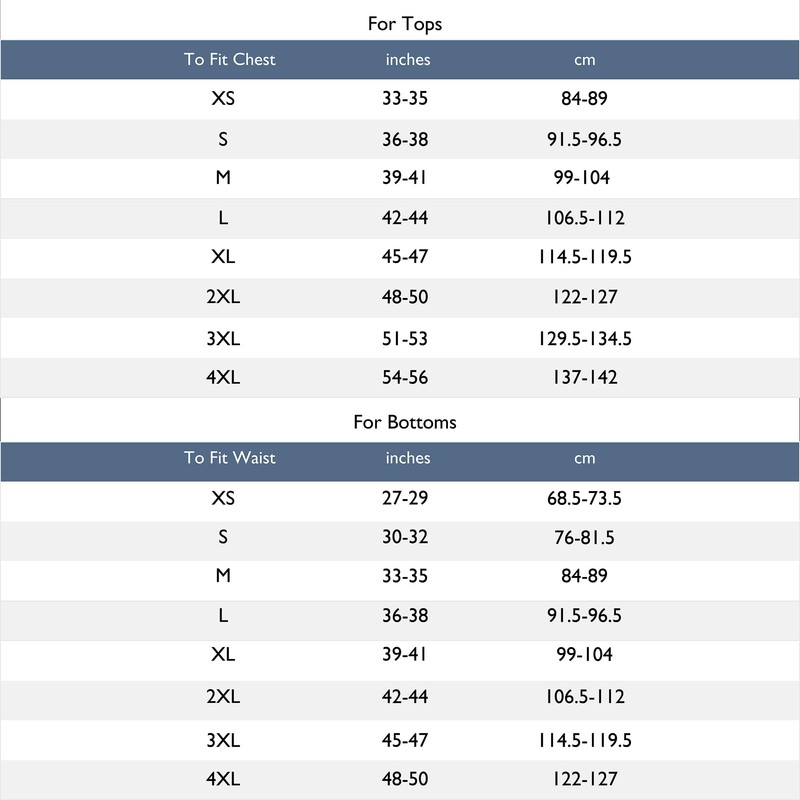This screenshot has height=800, width=800.
Task: Select the "To Fit Chest" column header
Action: [229, 59]
